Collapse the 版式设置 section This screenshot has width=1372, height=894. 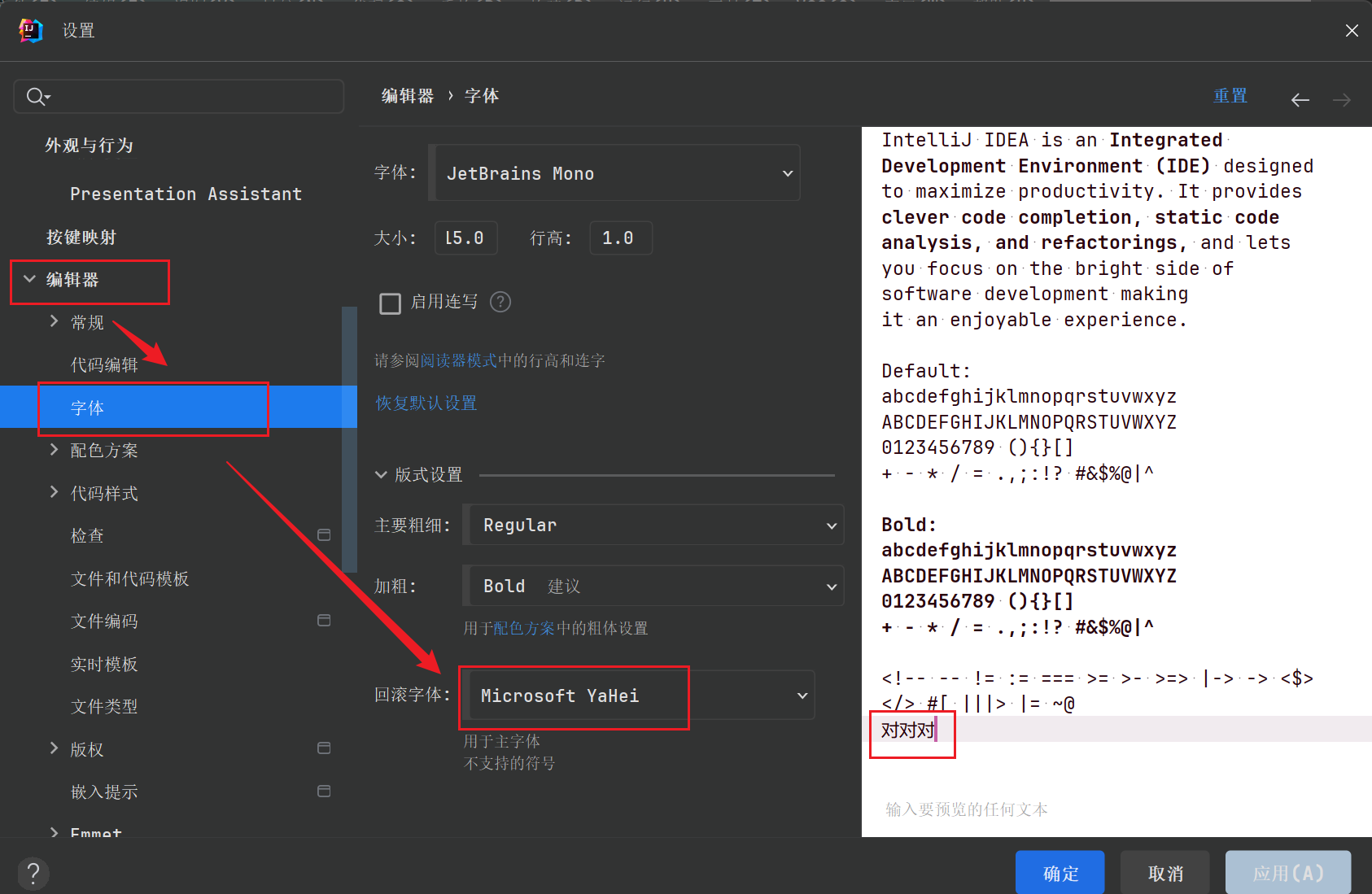(x=381, y=475)
